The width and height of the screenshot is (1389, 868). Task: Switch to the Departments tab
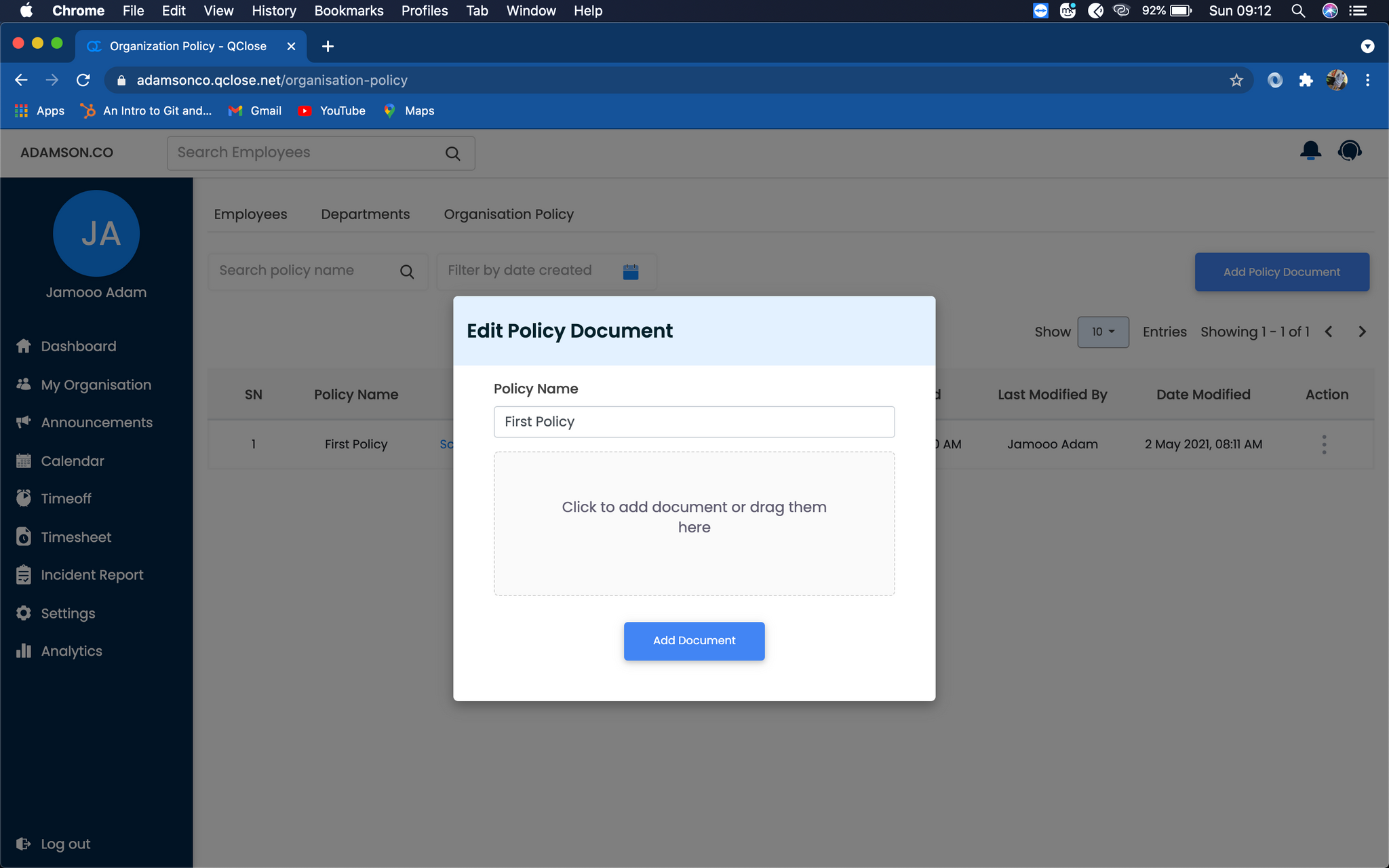(x=365, y=214)
